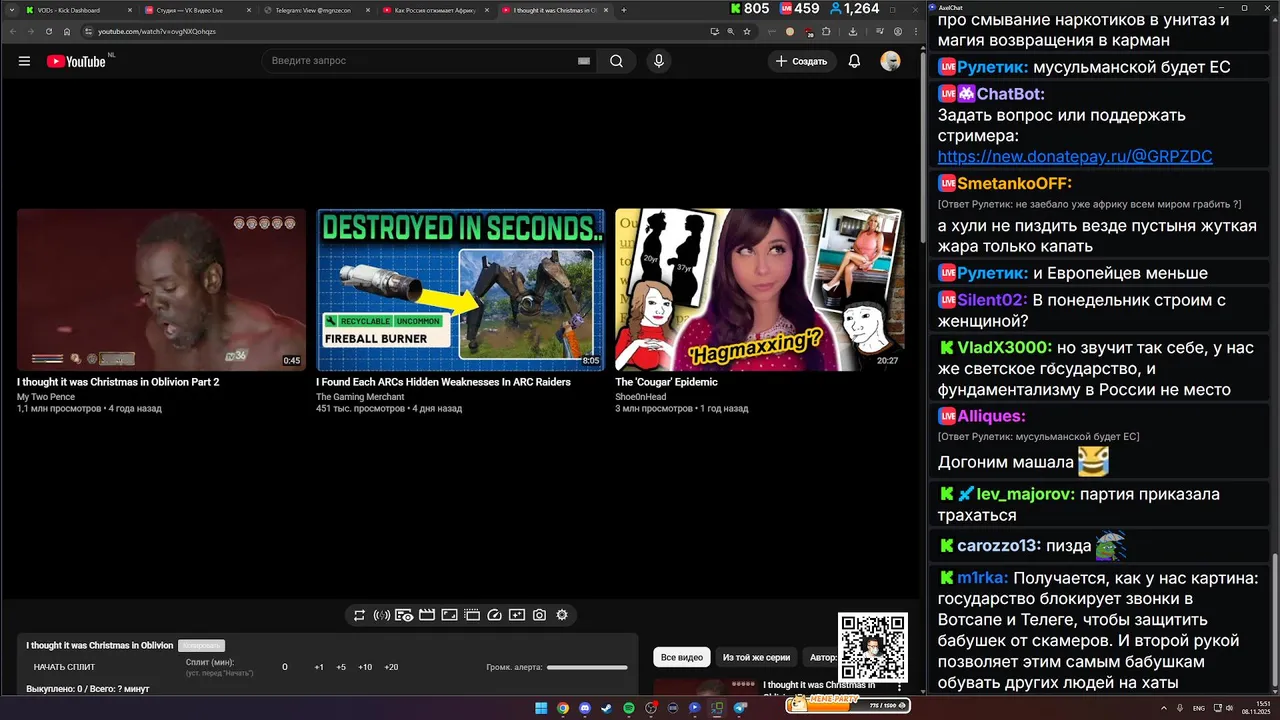Click the eye overlay icon in player toolbar
This screenshot has height=720, width=1280.
(404, 615)
